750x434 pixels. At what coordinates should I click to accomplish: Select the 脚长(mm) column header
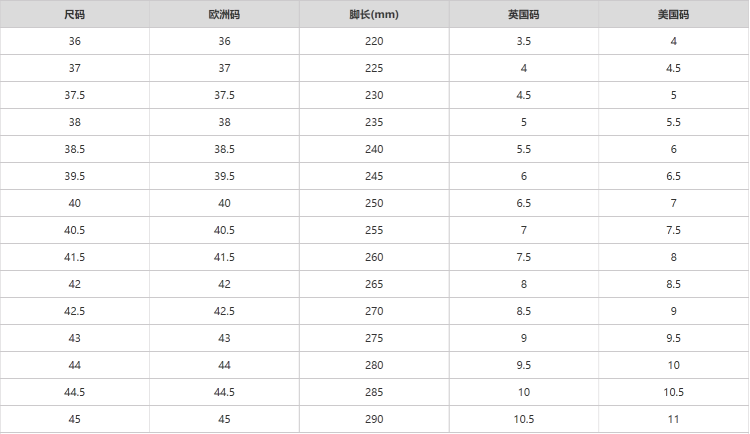click(374, 14)
